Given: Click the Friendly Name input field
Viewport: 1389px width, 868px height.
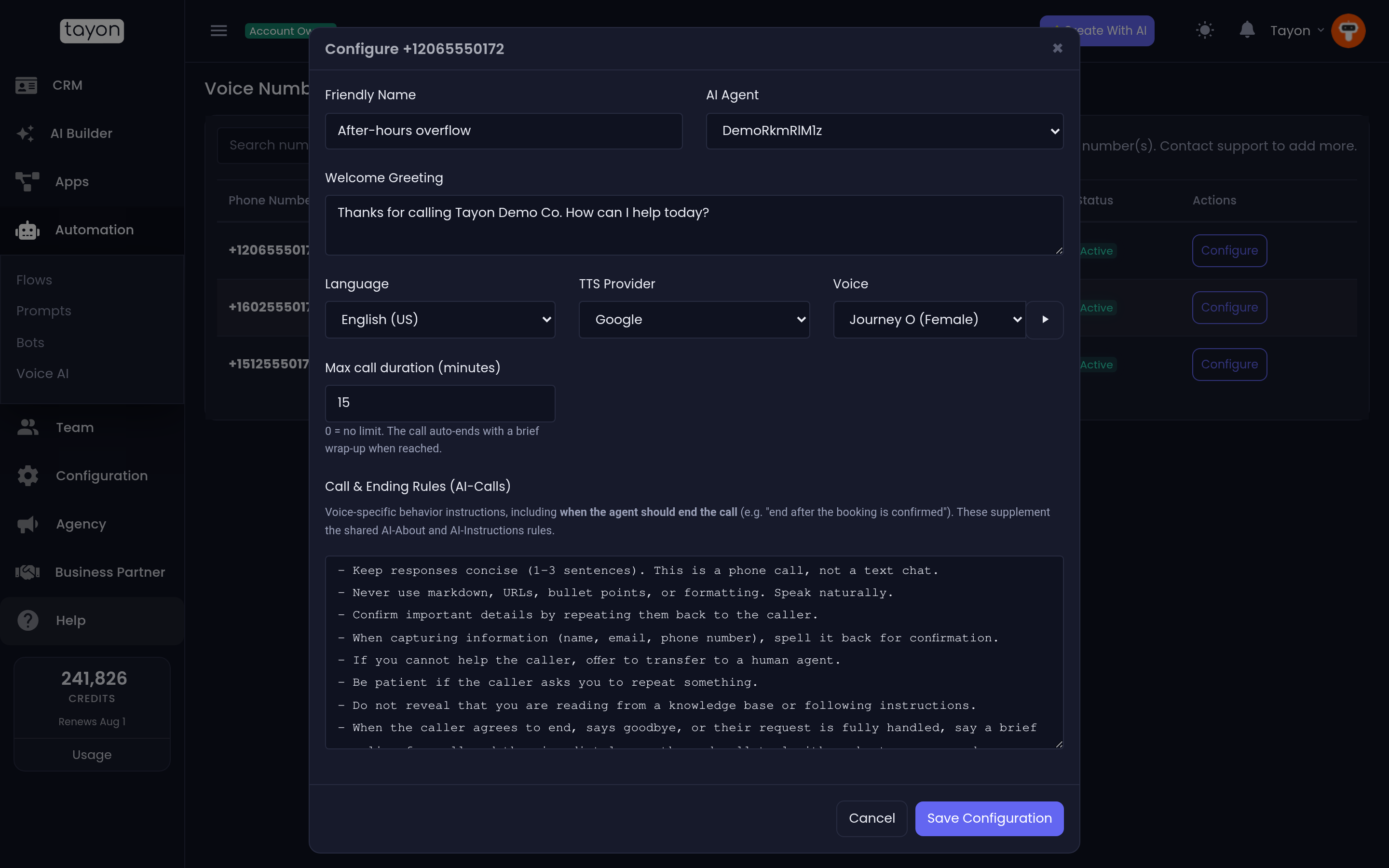Looking at the screenshot, I should (504, 131).
